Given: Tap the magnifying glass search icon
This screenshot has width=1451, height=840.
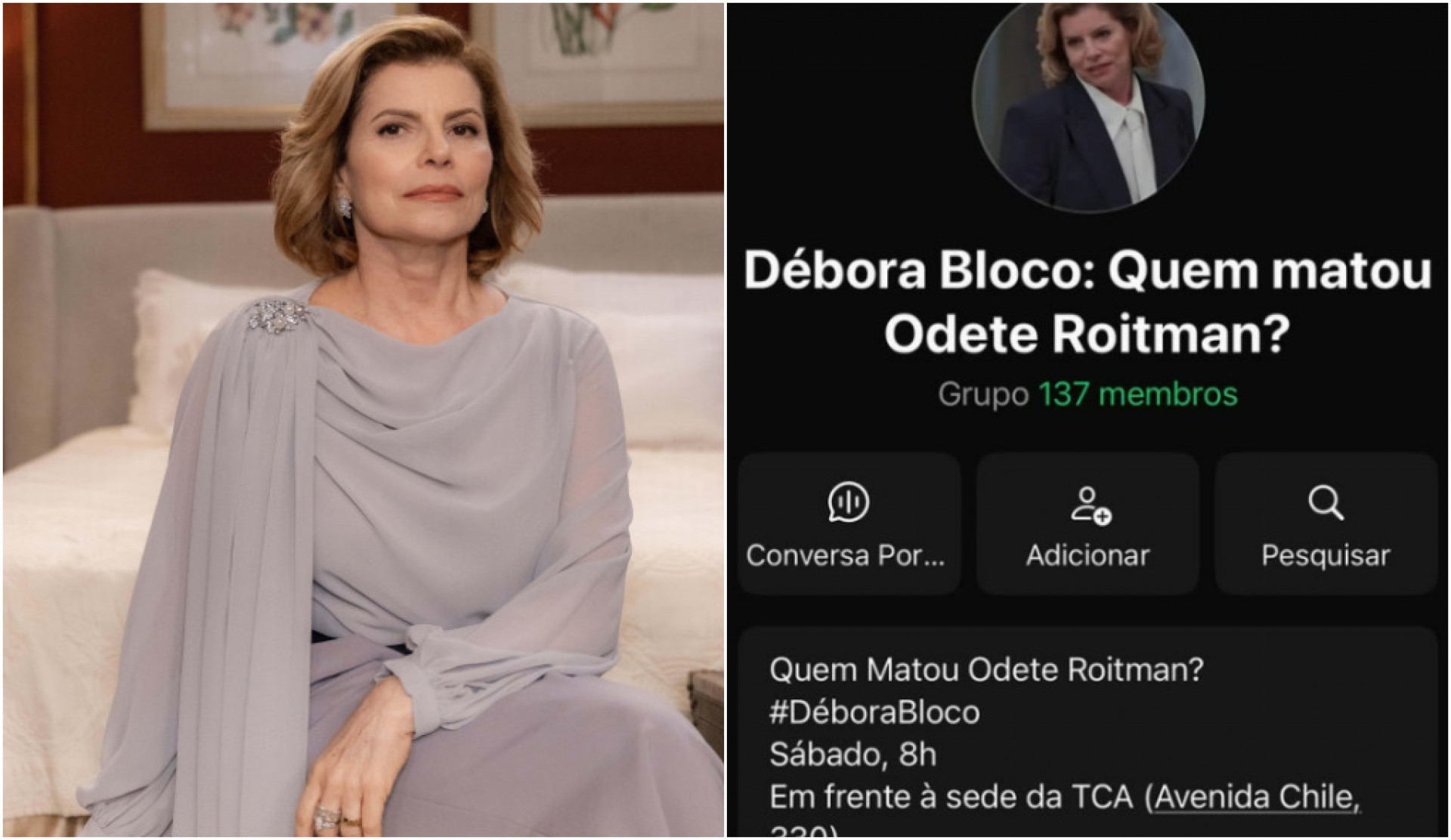Looking at the screenshot, I should (1326, 503).
